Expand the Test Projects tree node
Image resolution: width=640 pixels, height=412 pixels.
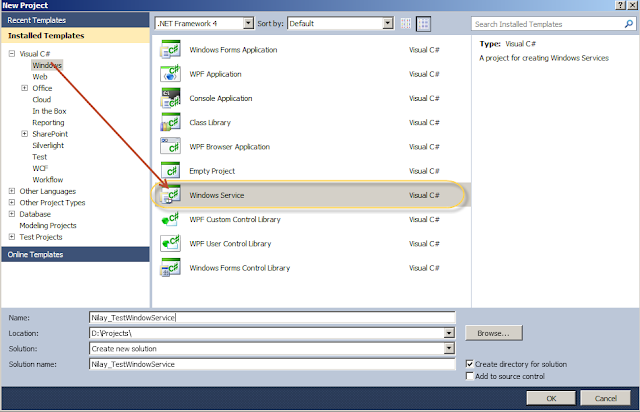pos(12,236)
